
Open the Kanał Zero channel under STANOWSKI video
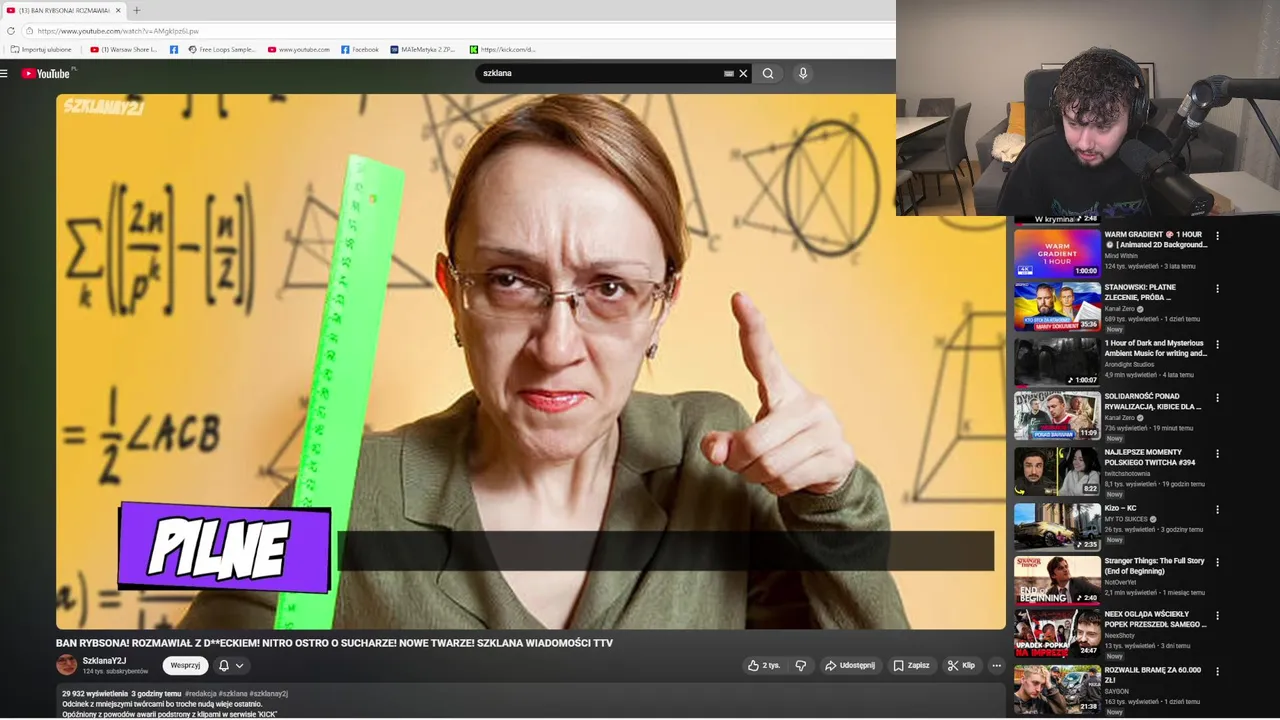point(1119,309)
